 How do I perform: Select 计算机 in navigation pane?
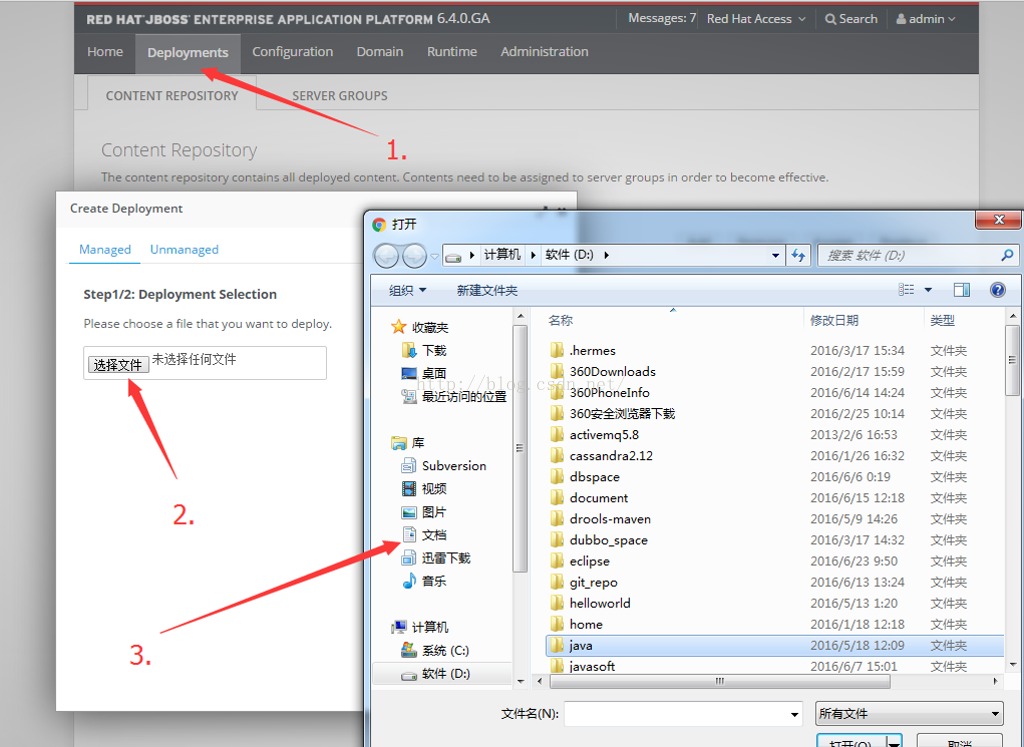(420, 627)
